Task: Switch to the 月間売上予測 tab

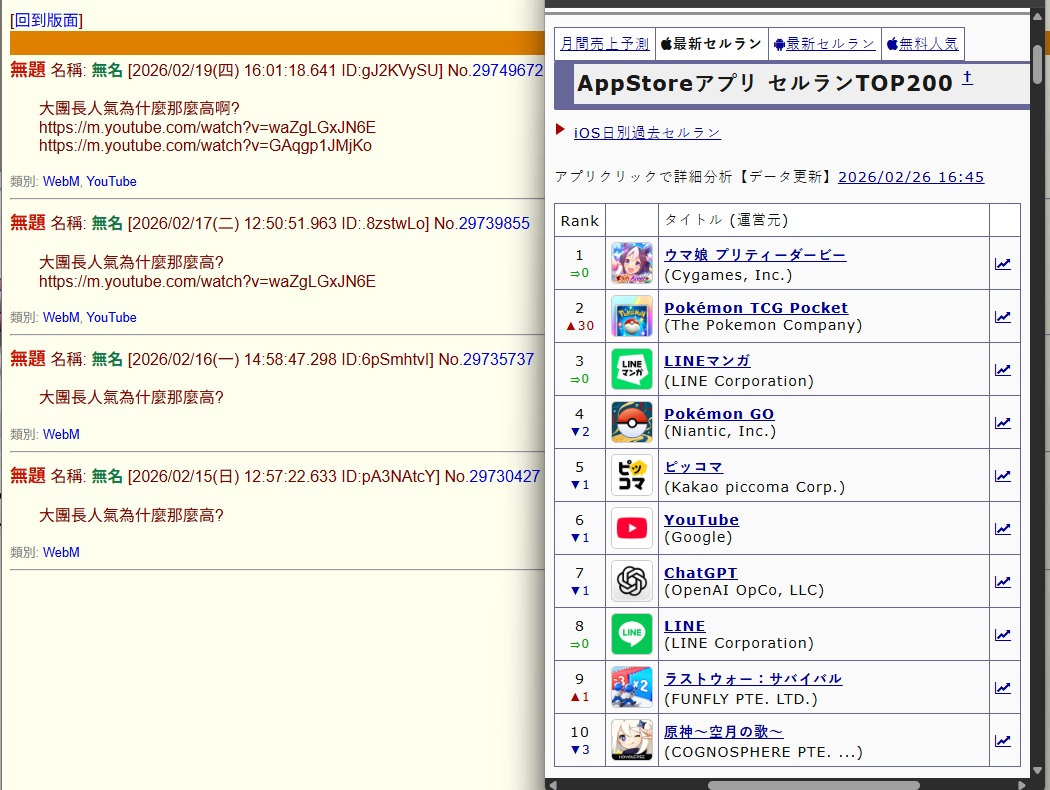Action: click(x=604, y=44)
